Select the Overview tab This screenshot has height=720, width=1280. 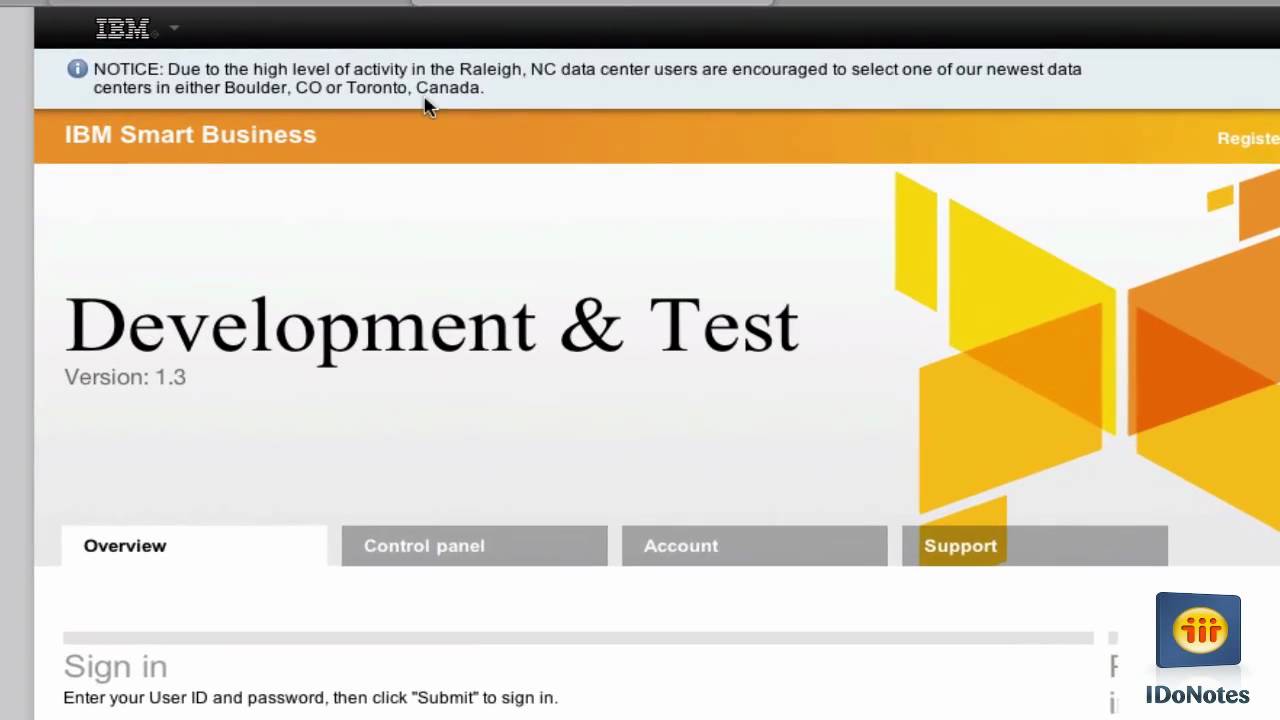[x=194, y=546]
